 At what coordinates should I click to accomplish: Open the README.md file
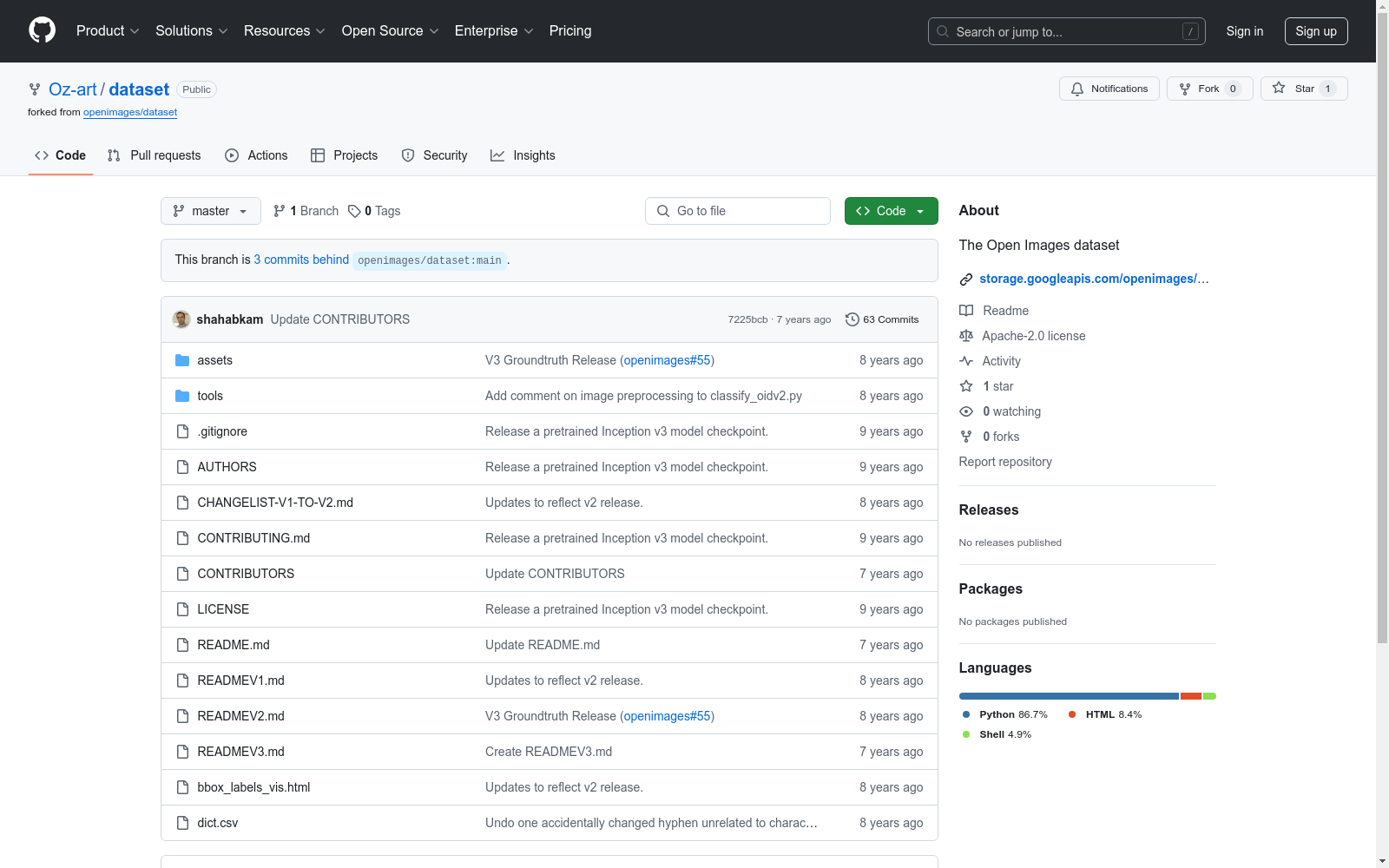point(234,645)
